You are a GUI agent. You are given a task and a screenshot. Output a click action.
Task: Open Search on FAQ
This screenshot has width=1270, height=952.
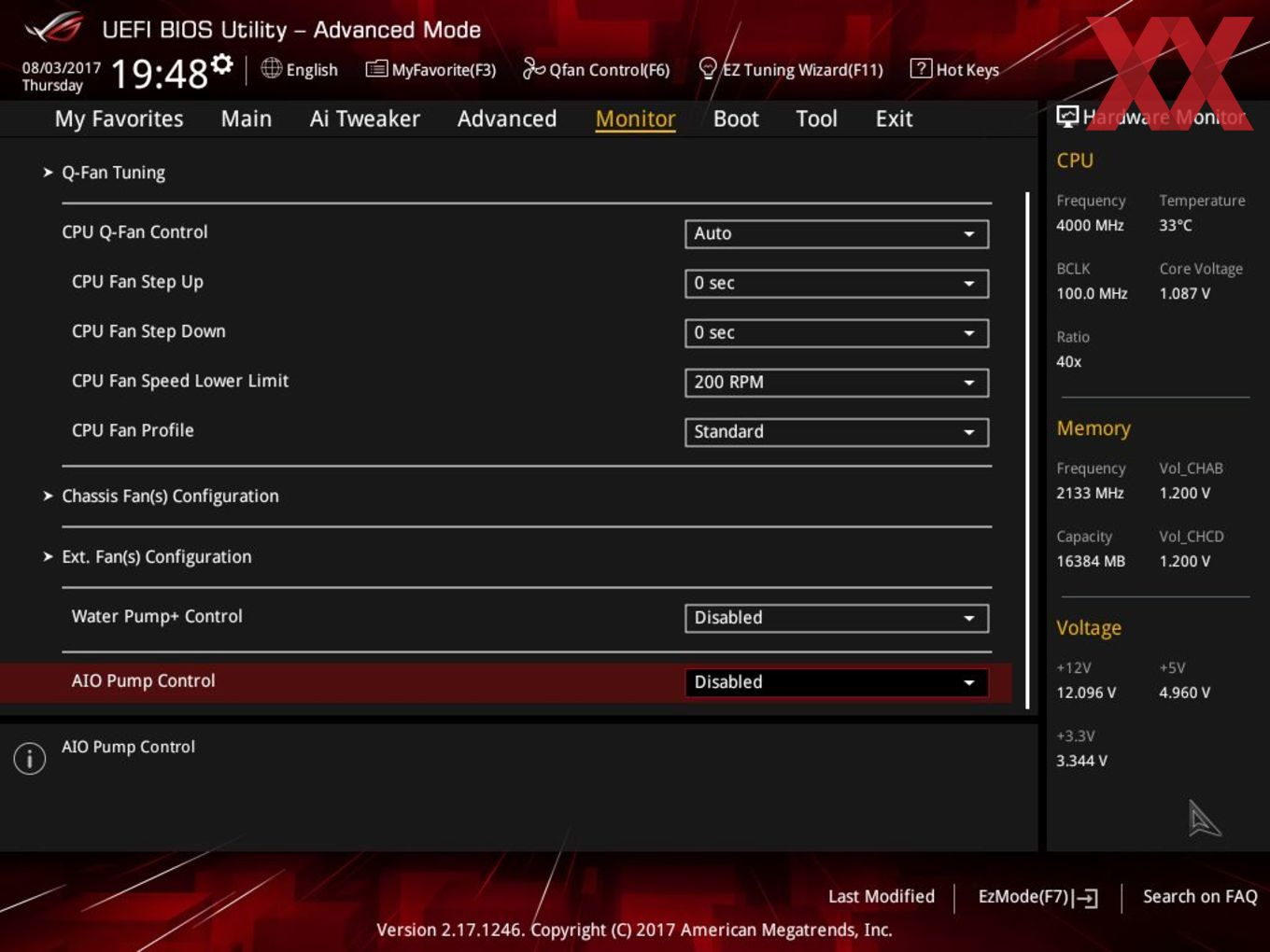1200,897
